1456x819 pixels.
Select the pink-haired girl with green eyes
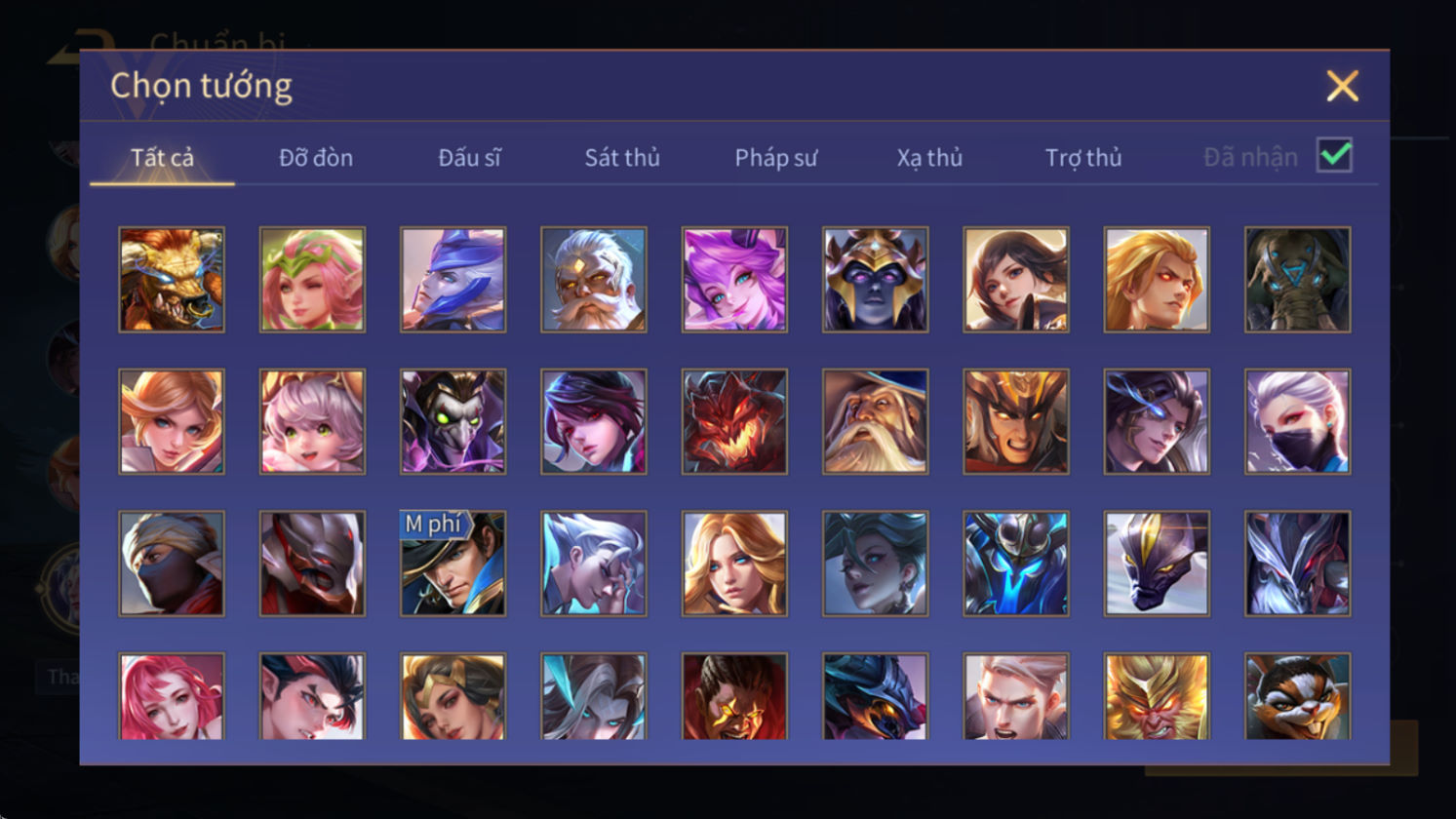click(312, 421)
